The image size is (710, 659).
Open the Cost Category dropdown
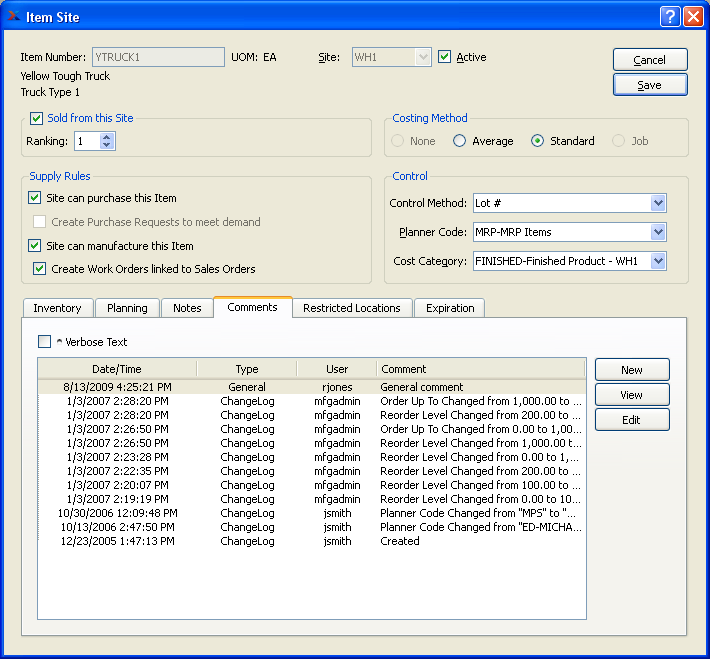coord(657,261)
